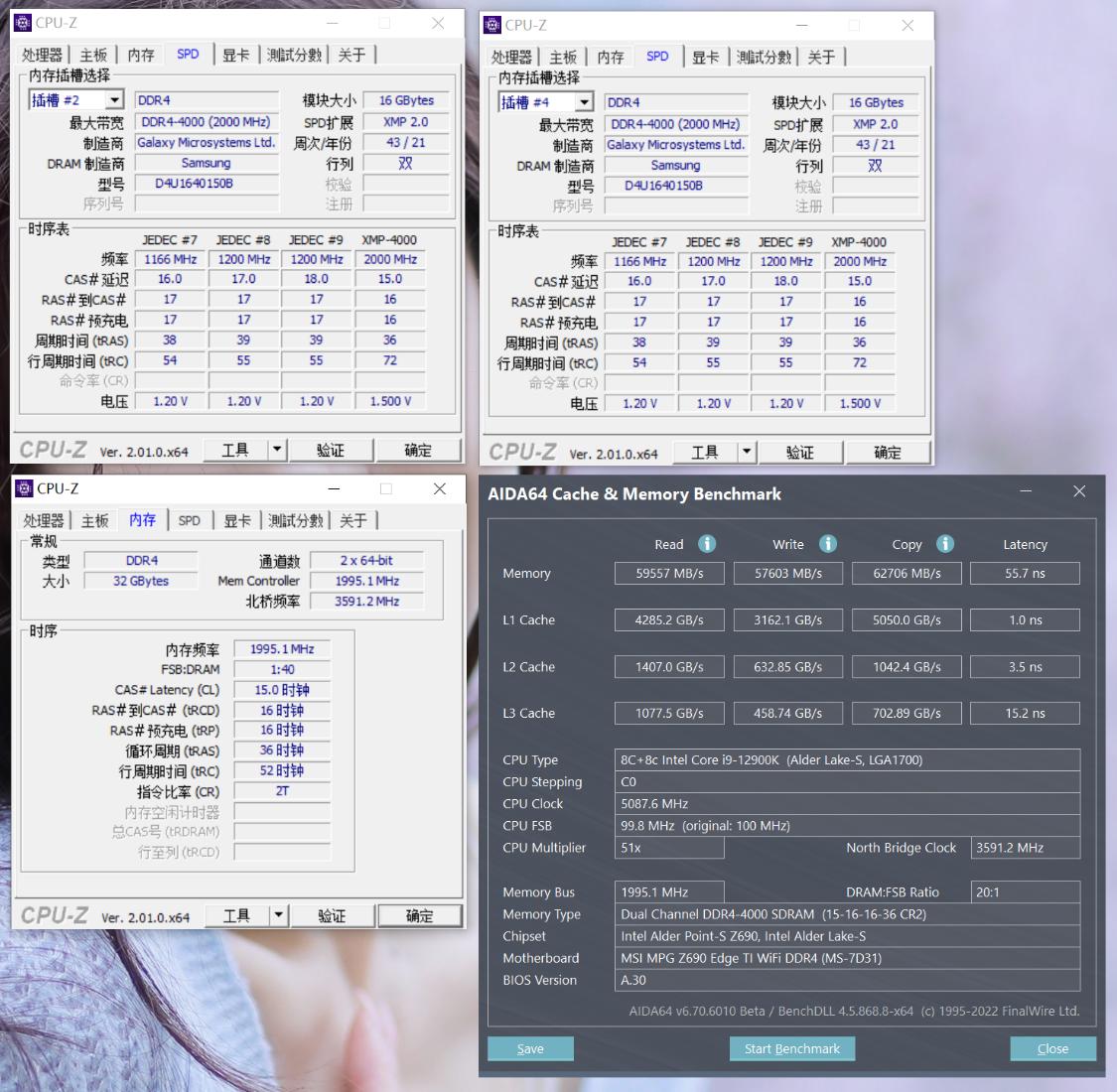Click 确定 button in memory tab window
1117x1092 pixels.
[x=420, y=915]
